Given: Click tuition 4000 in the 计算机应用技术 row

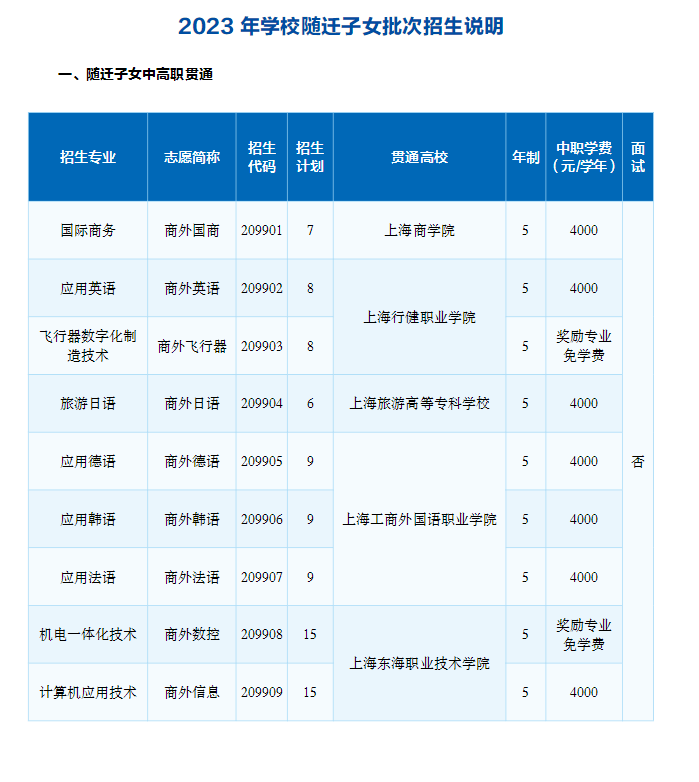Looking at the screenshot, I should 584,692.
